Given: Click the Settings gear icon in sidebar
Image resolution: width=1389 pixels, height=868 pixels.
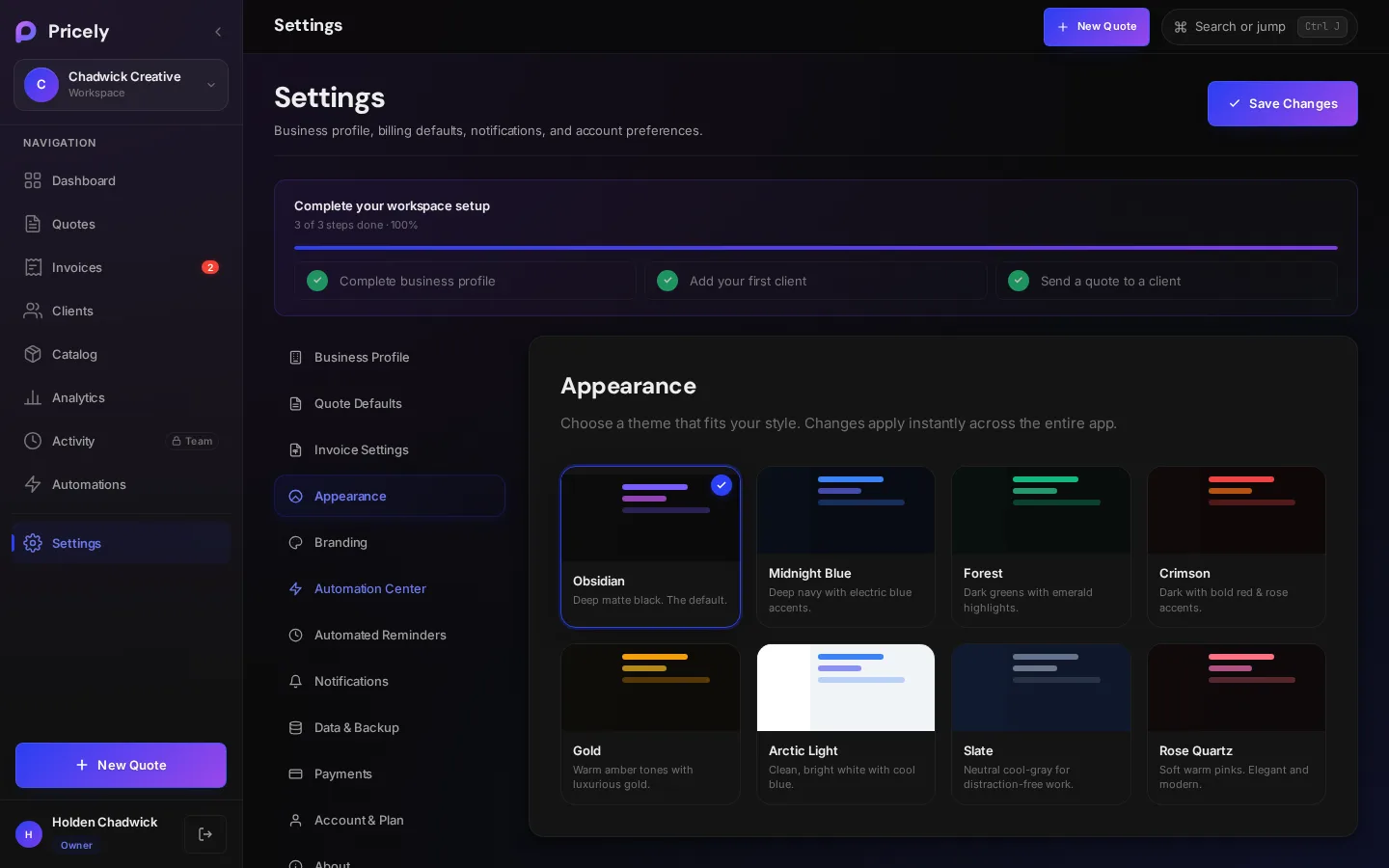Looking at the screenshot, I should (33, 543).
